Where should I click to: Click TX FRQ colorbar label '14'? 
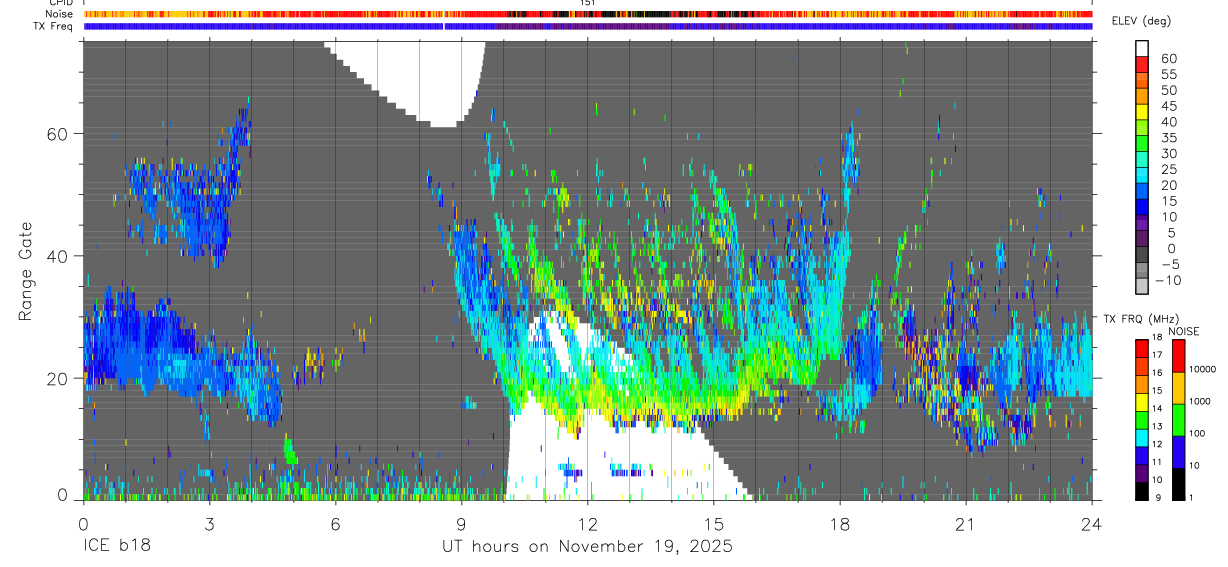tap(1157, 408)
